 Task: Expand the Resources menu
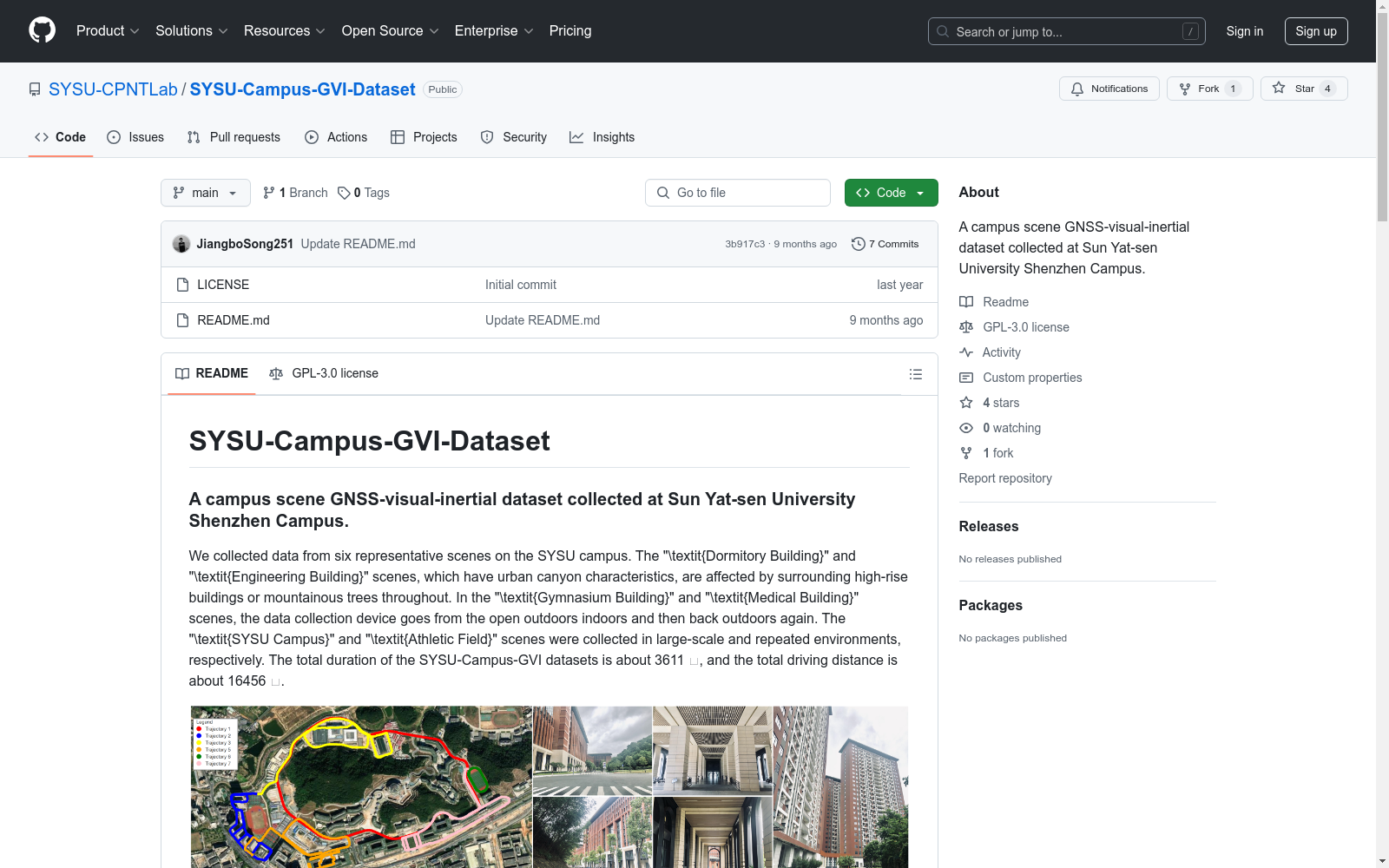[x=285, y=31]
